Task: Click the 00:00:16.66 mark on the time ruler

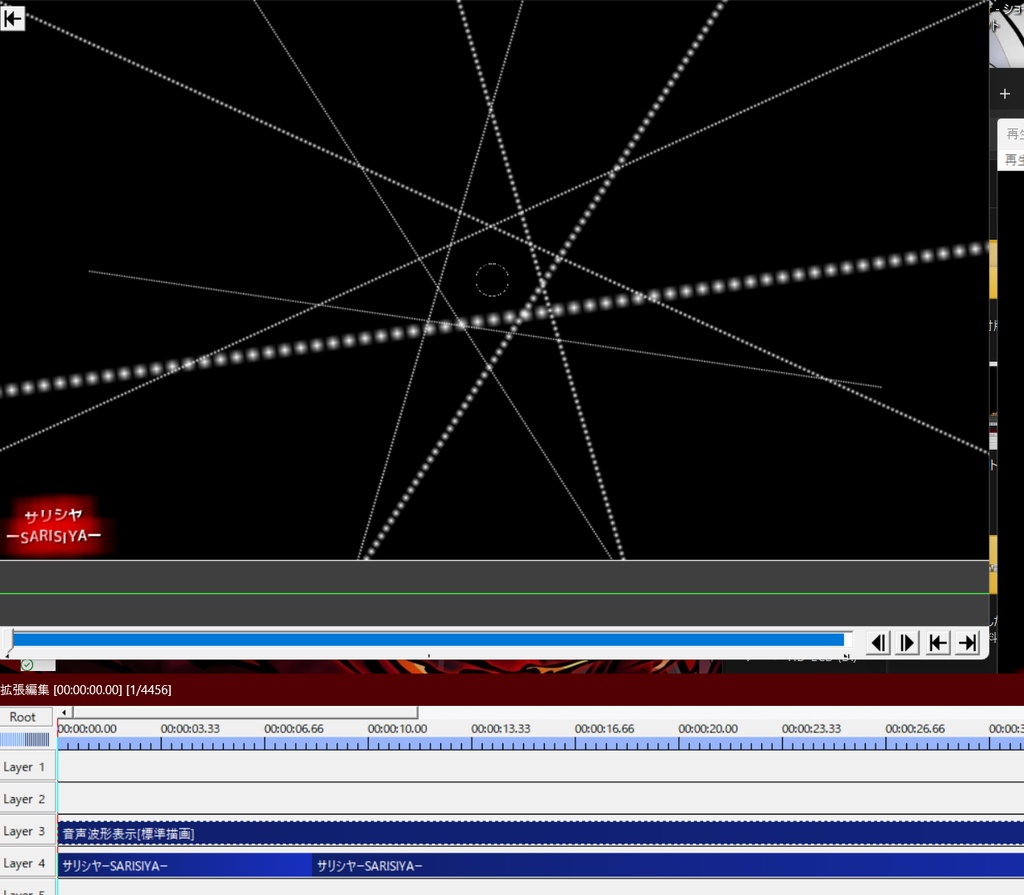Action: [604, 728]
